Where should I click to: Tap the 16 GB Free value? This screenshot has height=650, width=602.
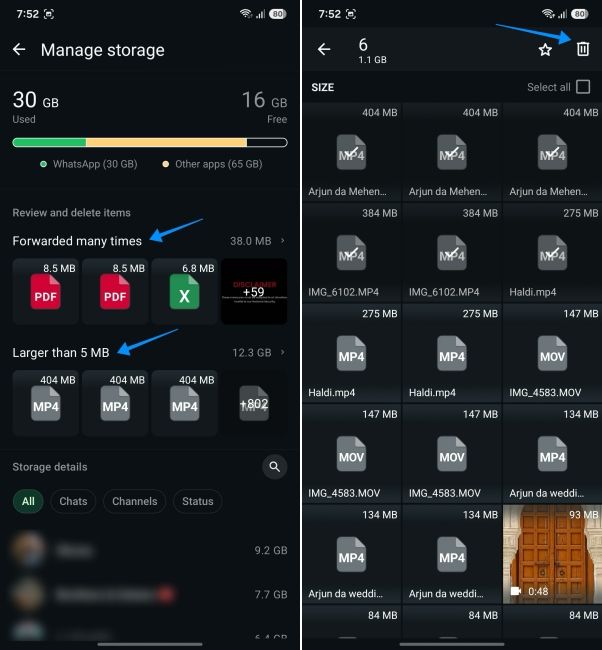pyautogui.click(x=264, y=100)
